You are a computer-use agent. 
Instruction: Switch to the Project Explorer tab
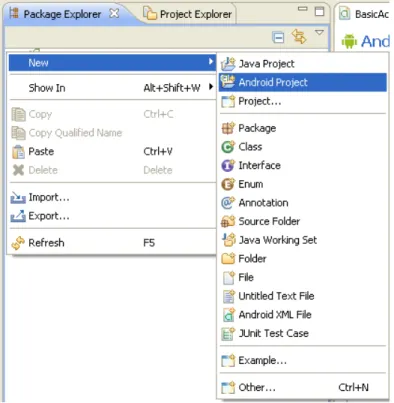pos(188,14)
